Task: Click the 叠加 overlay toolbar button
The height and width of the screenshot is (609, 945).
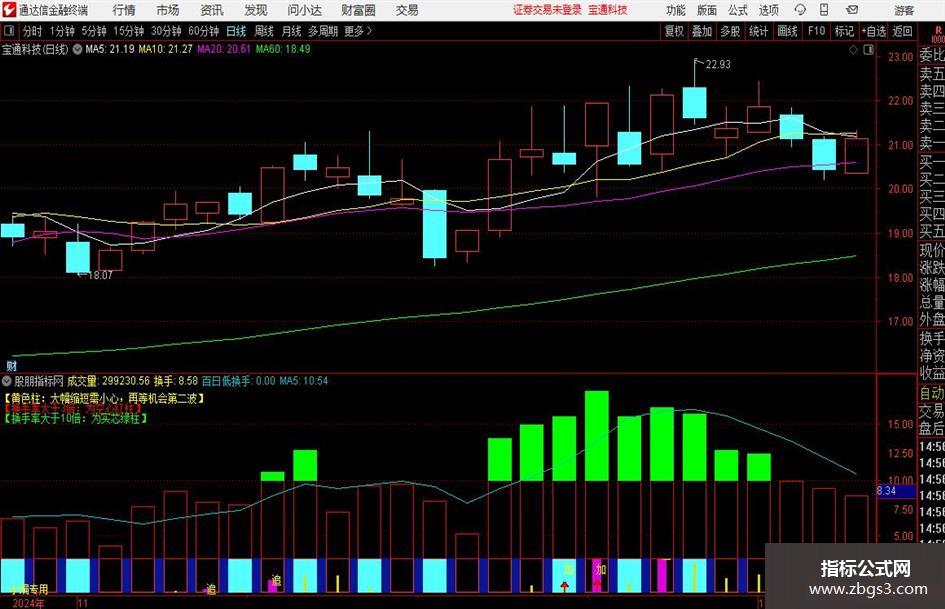Action: pyautogui.click(x=702, y=31)
